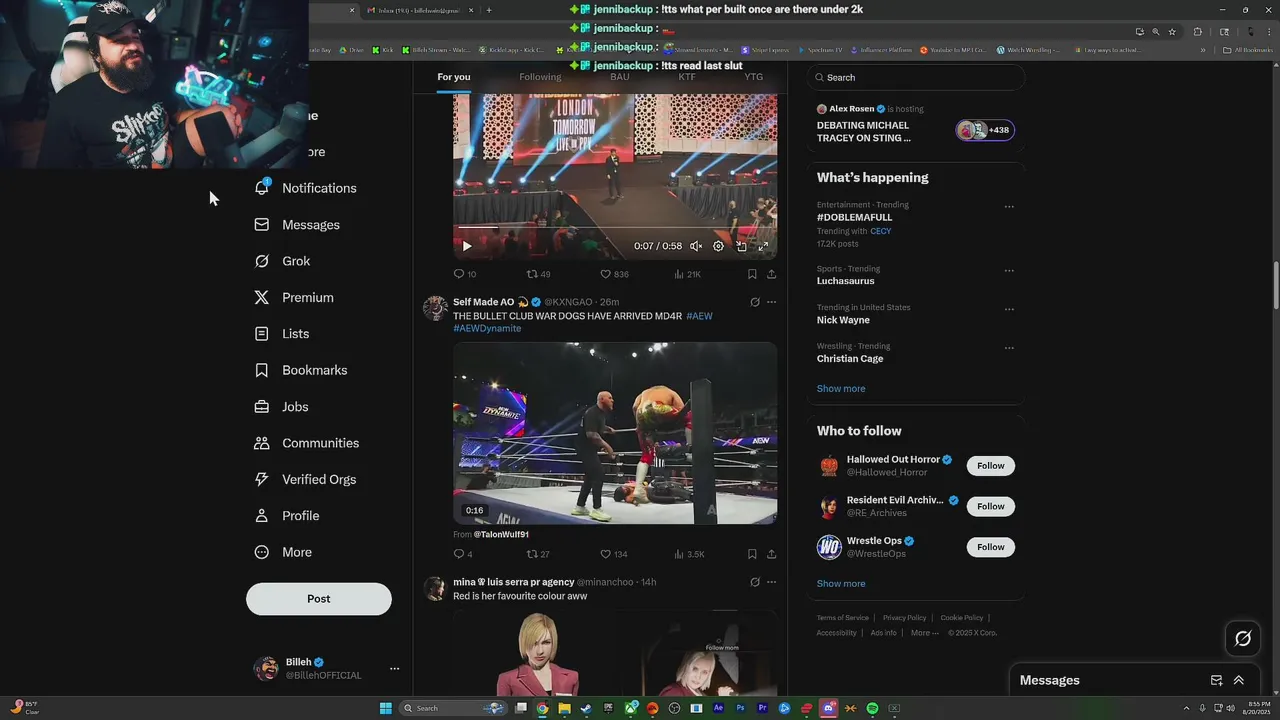The height and width of the screenshot is (720, 1280).
Task: Like the post with 836 likes
Action: (x=614, y=274)
